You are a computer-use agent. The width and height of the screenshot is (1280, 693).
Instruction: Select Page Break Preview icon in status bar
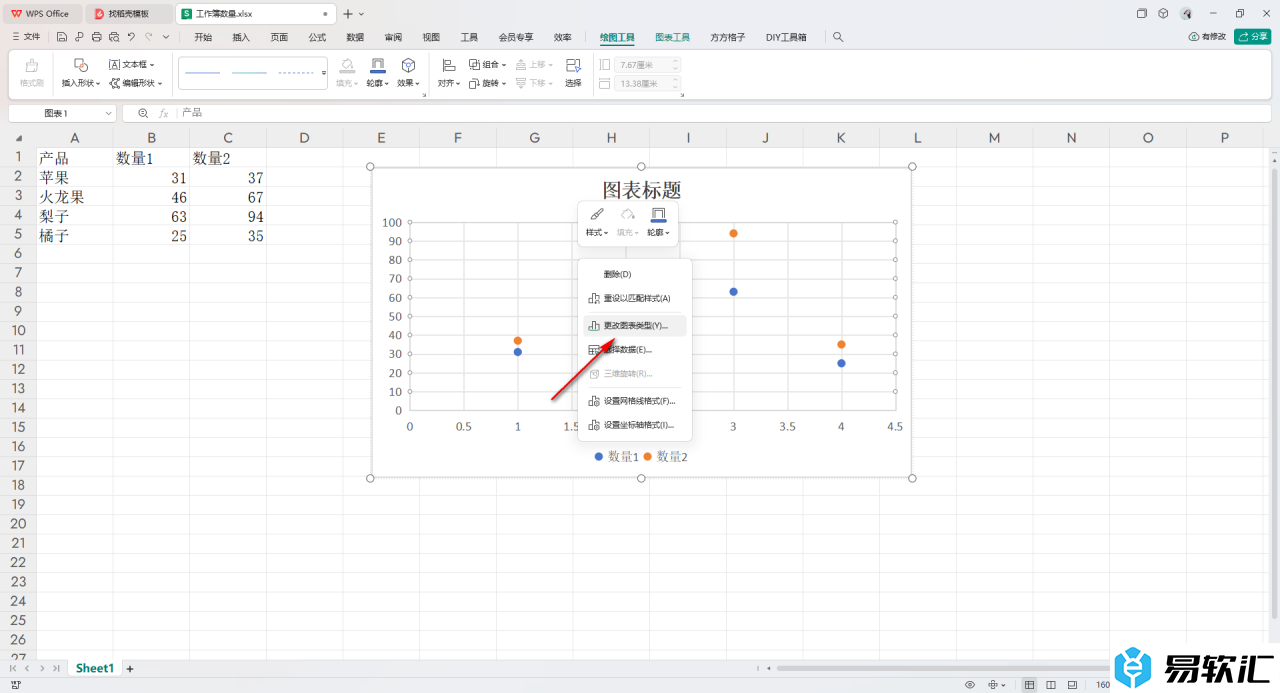click(1072, 685)
